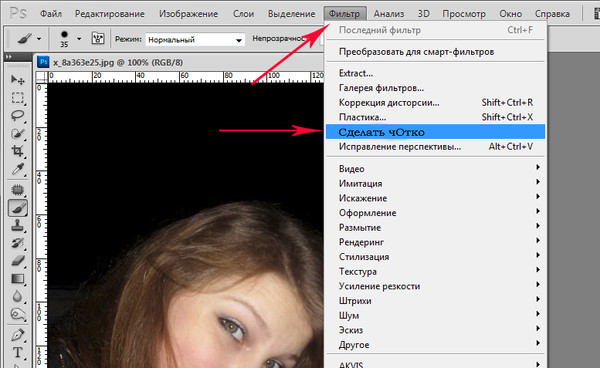Image resolution: width=600 pixels, height=368 pixels.
Task: Choose Коррекция дисторсии...
Action: click(435, 103)
